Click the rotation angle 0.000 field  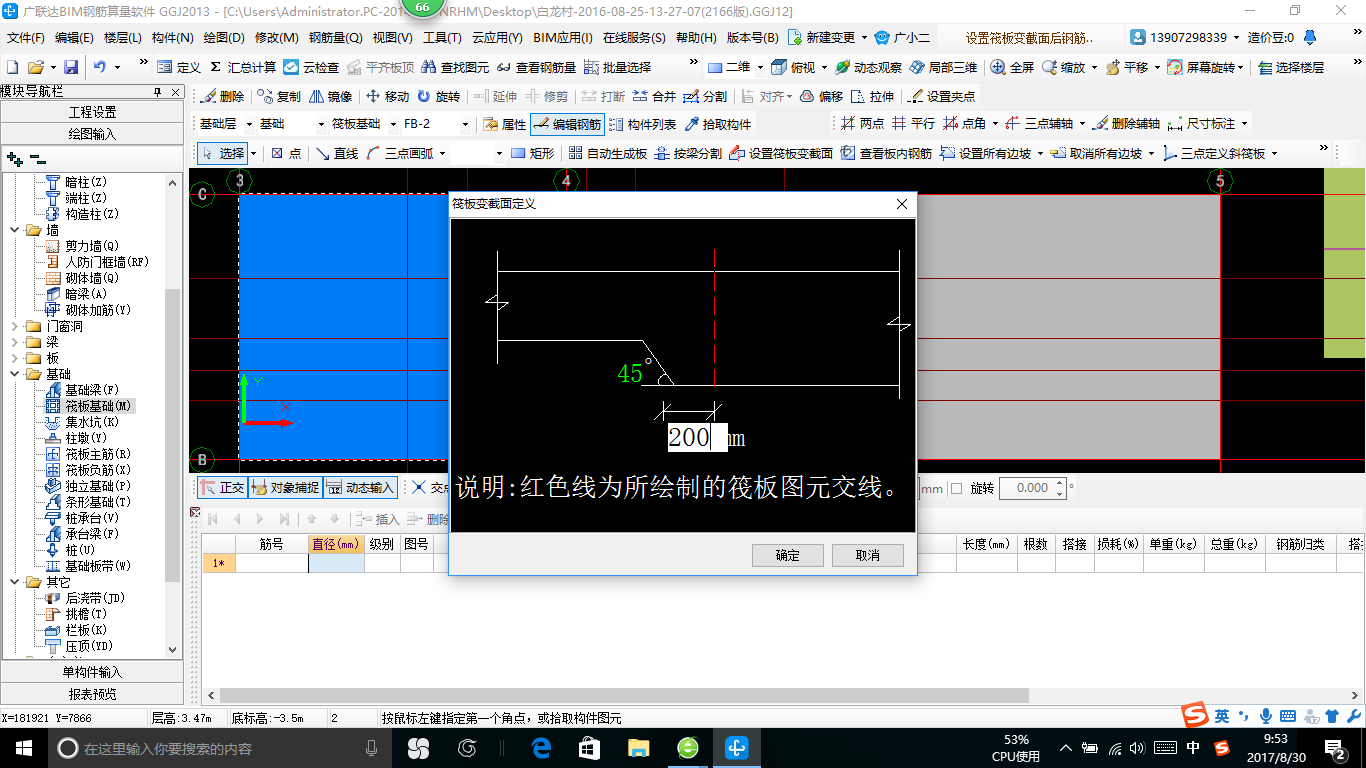[x=1032, y=488]
